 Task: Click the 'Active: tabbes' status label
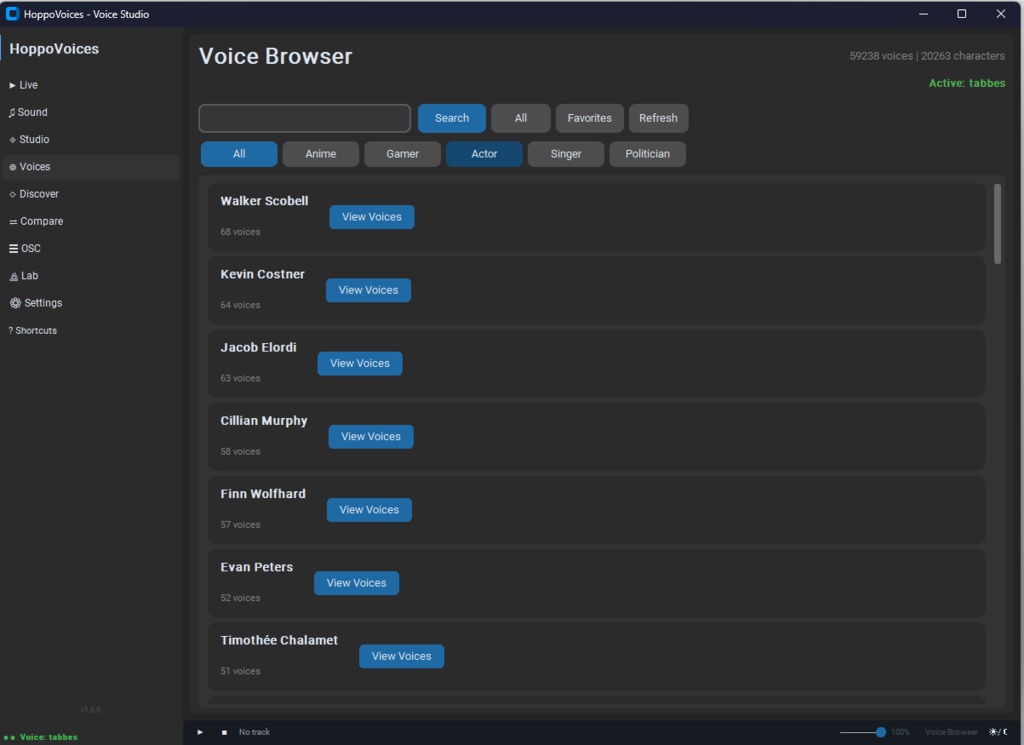[967, 83]
